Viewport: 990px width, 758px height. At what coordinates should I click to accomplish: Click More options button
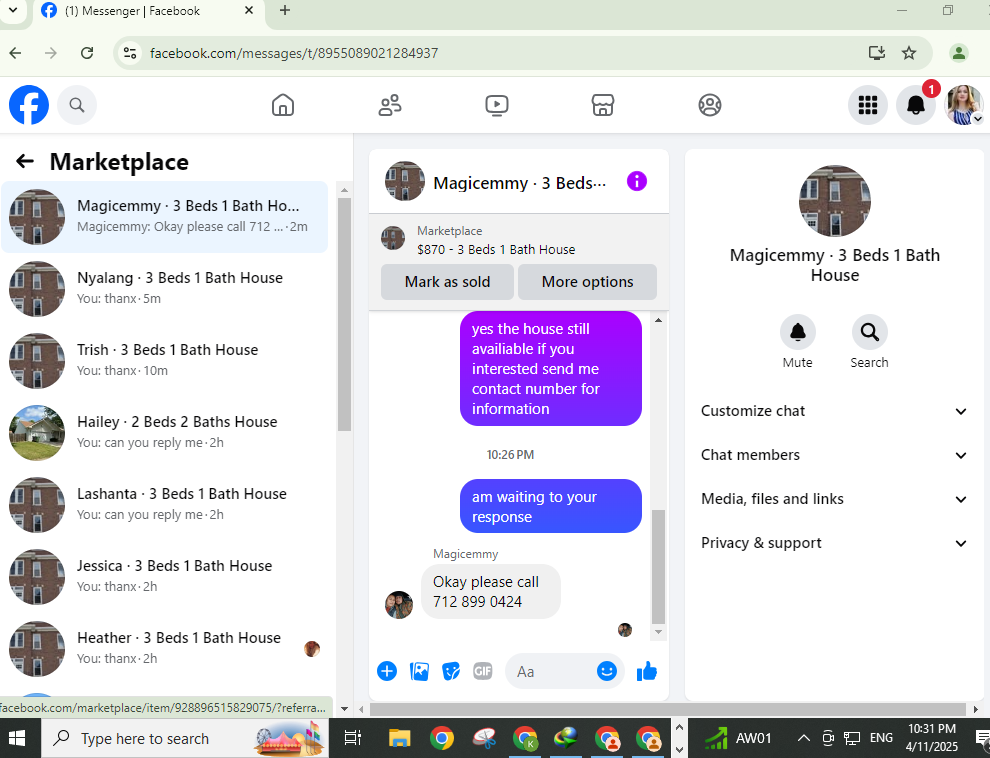[587, 282]
